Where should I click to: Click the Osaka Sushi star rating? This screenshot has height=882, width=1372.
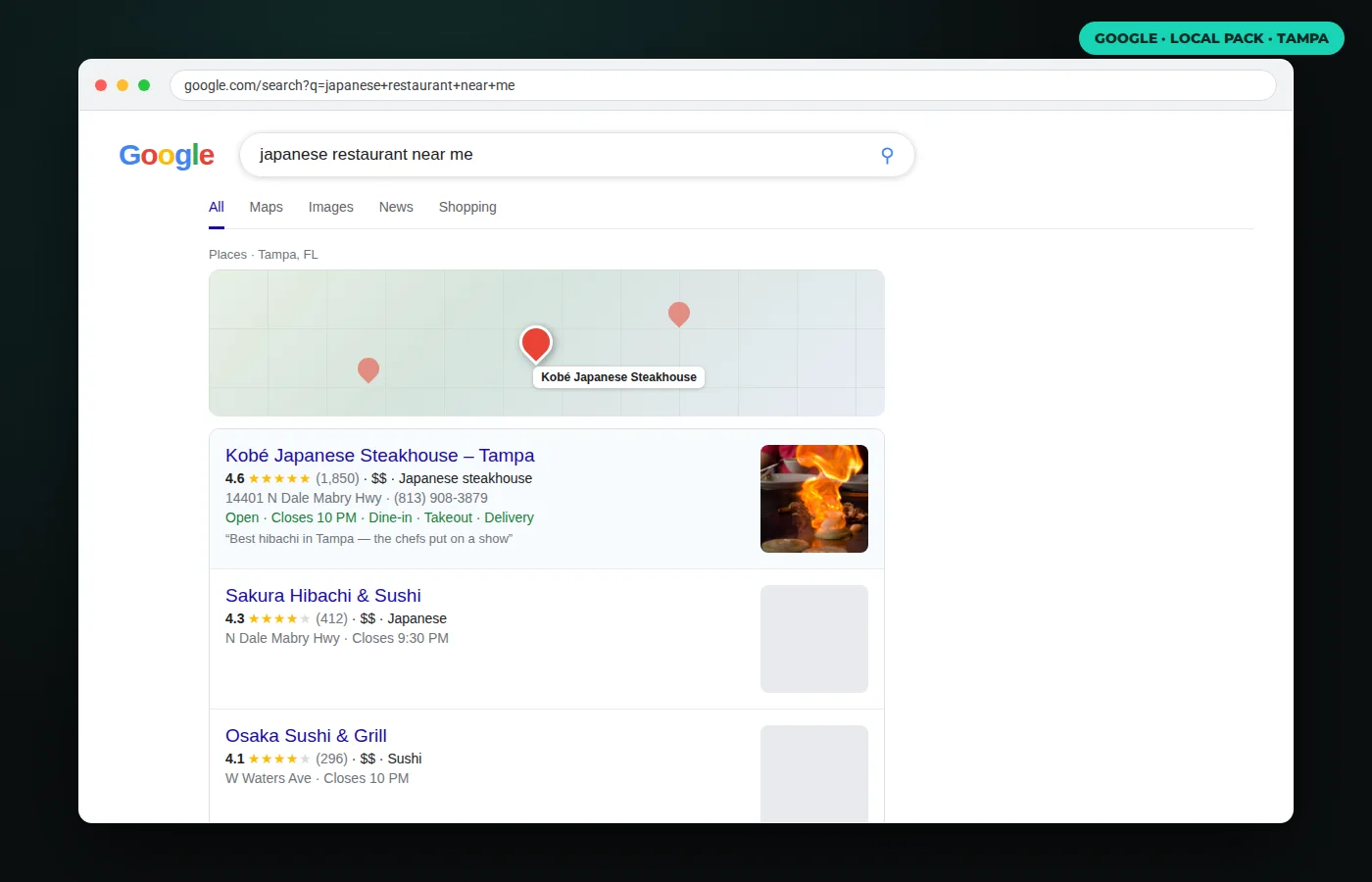(279, 759)
